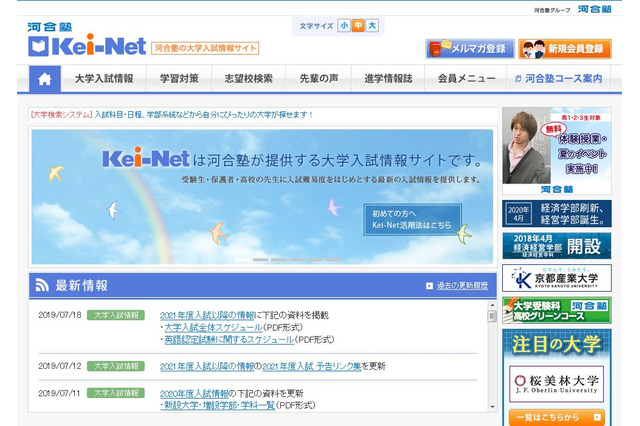Click the first carousel slide indicator

tap(242, 260)
